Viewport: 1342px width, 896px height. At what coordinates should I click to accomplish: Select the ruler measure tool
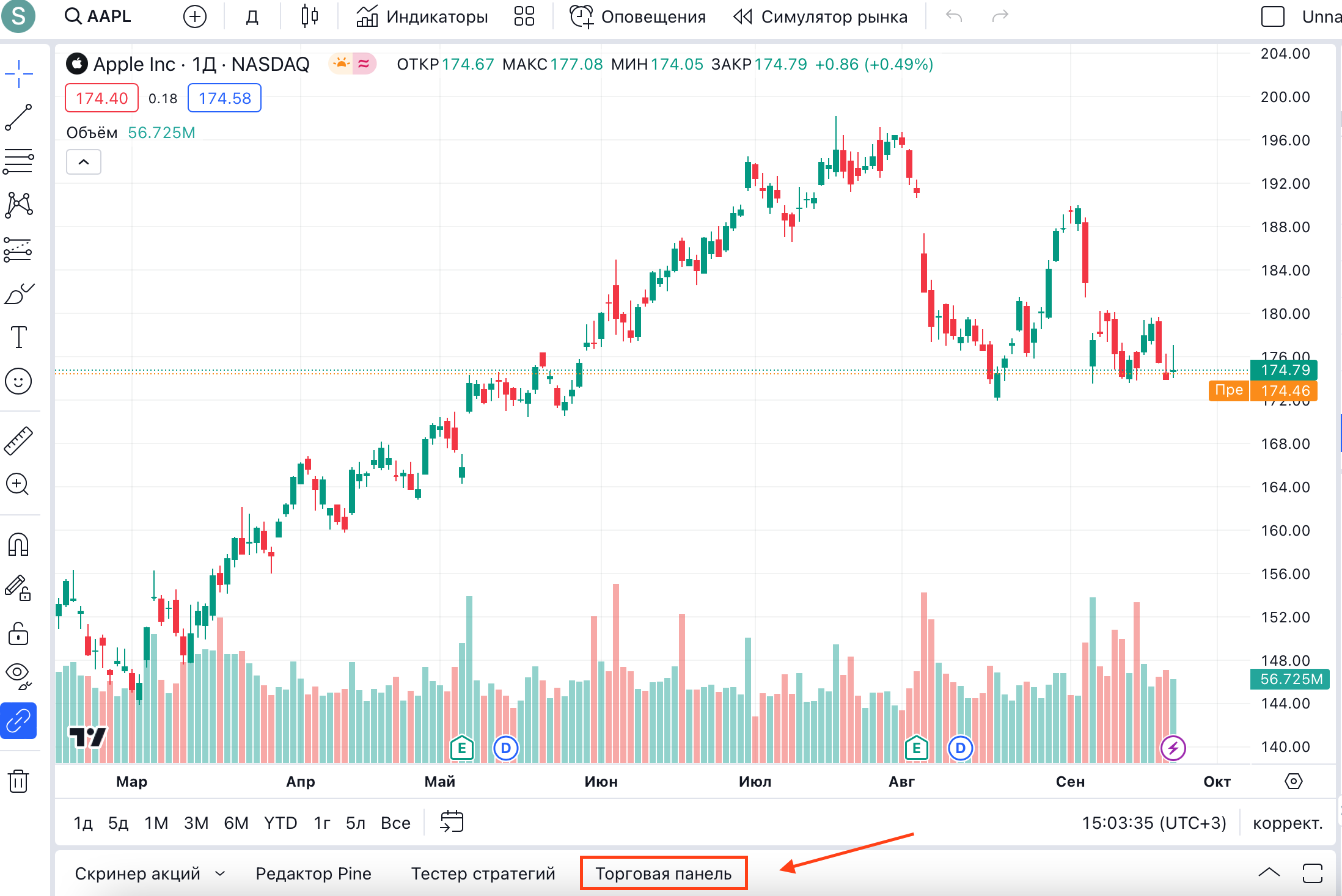click(18, 441)
